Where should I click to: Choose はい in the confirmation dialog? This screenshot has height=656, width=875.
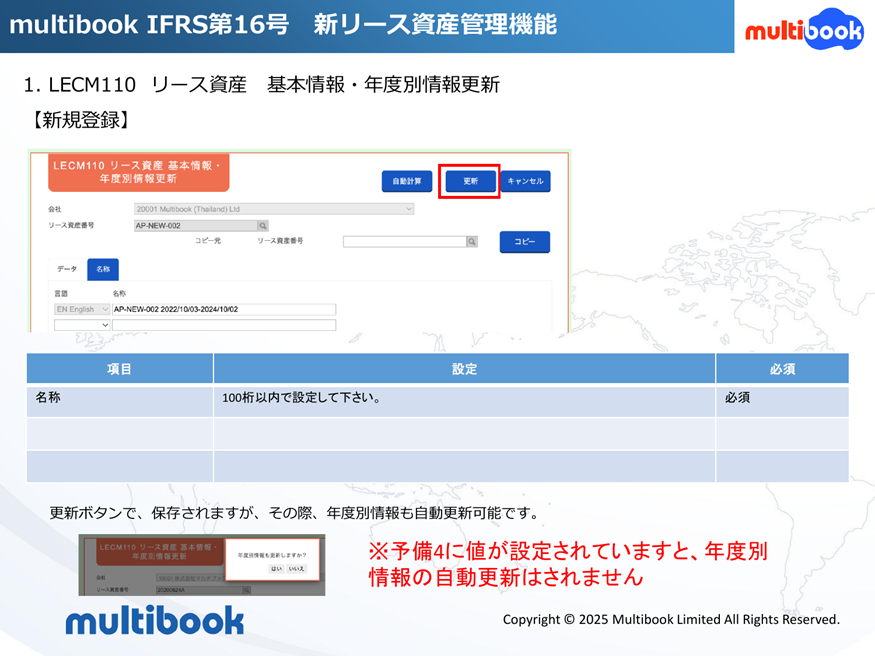point(276,568)
